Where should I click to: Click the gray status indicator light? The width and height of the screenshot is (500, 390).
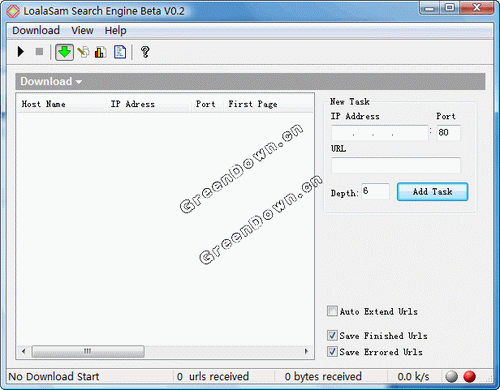point(451,377)
